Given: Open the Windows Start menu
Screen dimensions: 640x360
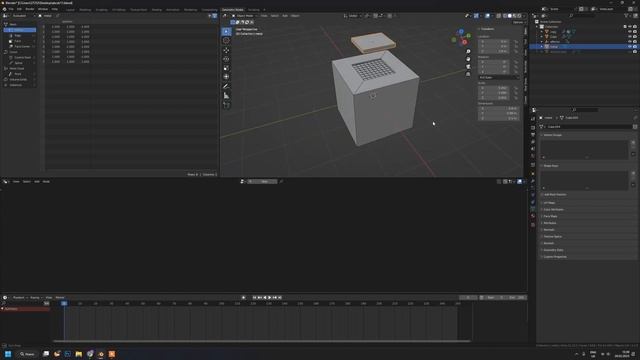Looking at the screenshot, I should (x=8, y=354).
